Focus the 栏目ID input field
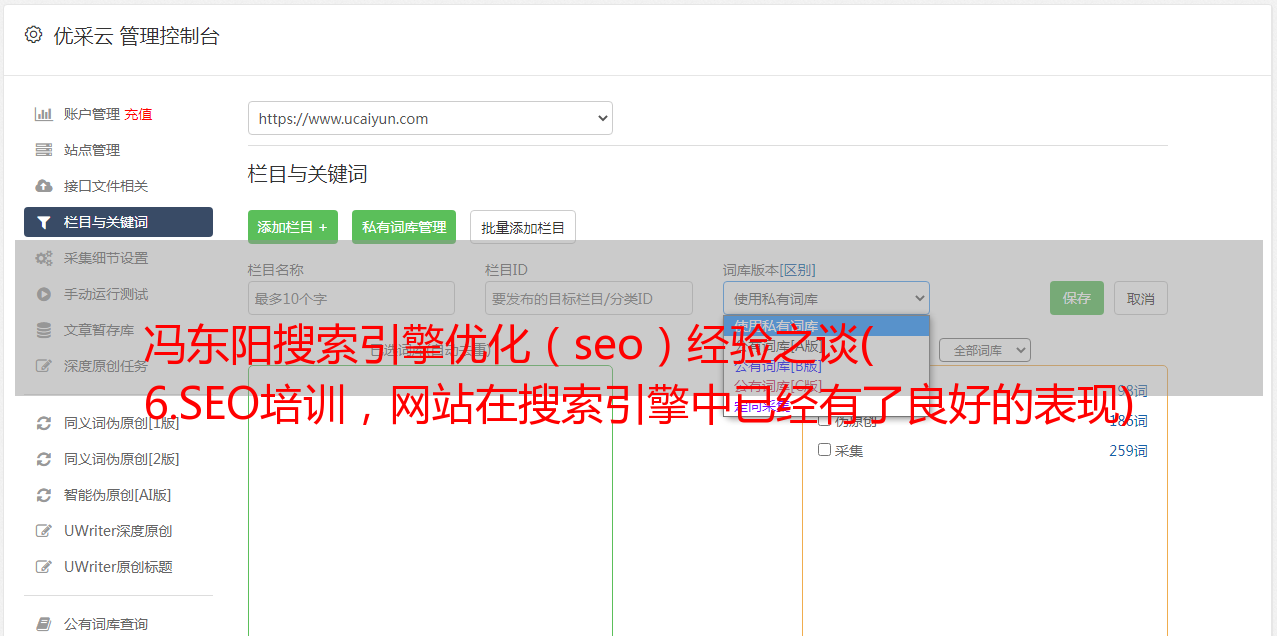Image resolution: width=1277 pixels, height=636 pixels. [589, 298]
